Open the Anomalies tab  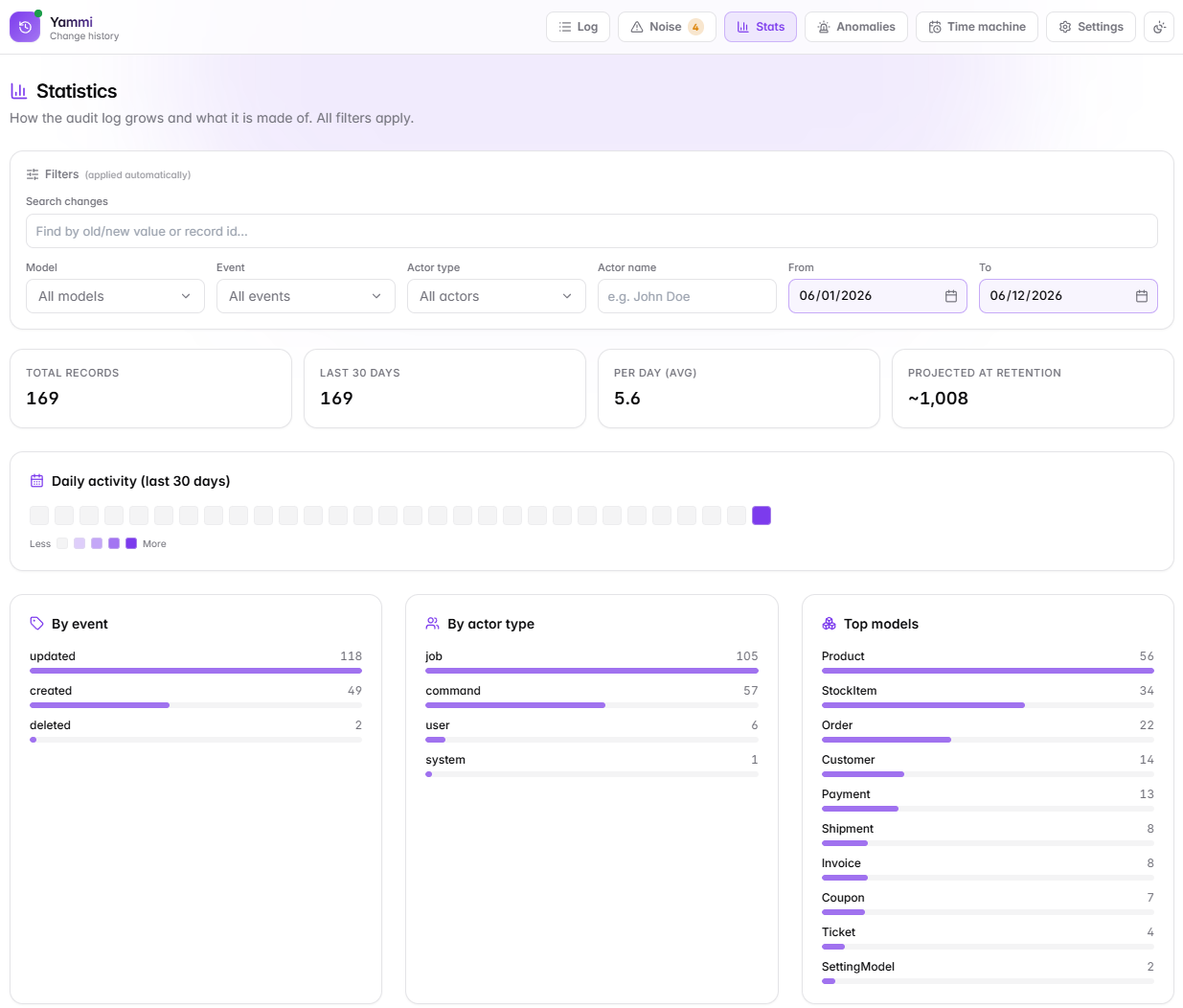click(x=856, y=27)
